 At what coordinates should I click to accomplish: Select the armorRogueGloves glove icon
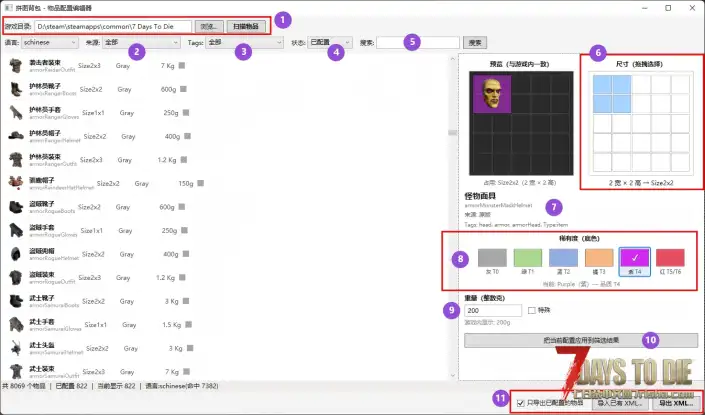[x=16, y=231]
